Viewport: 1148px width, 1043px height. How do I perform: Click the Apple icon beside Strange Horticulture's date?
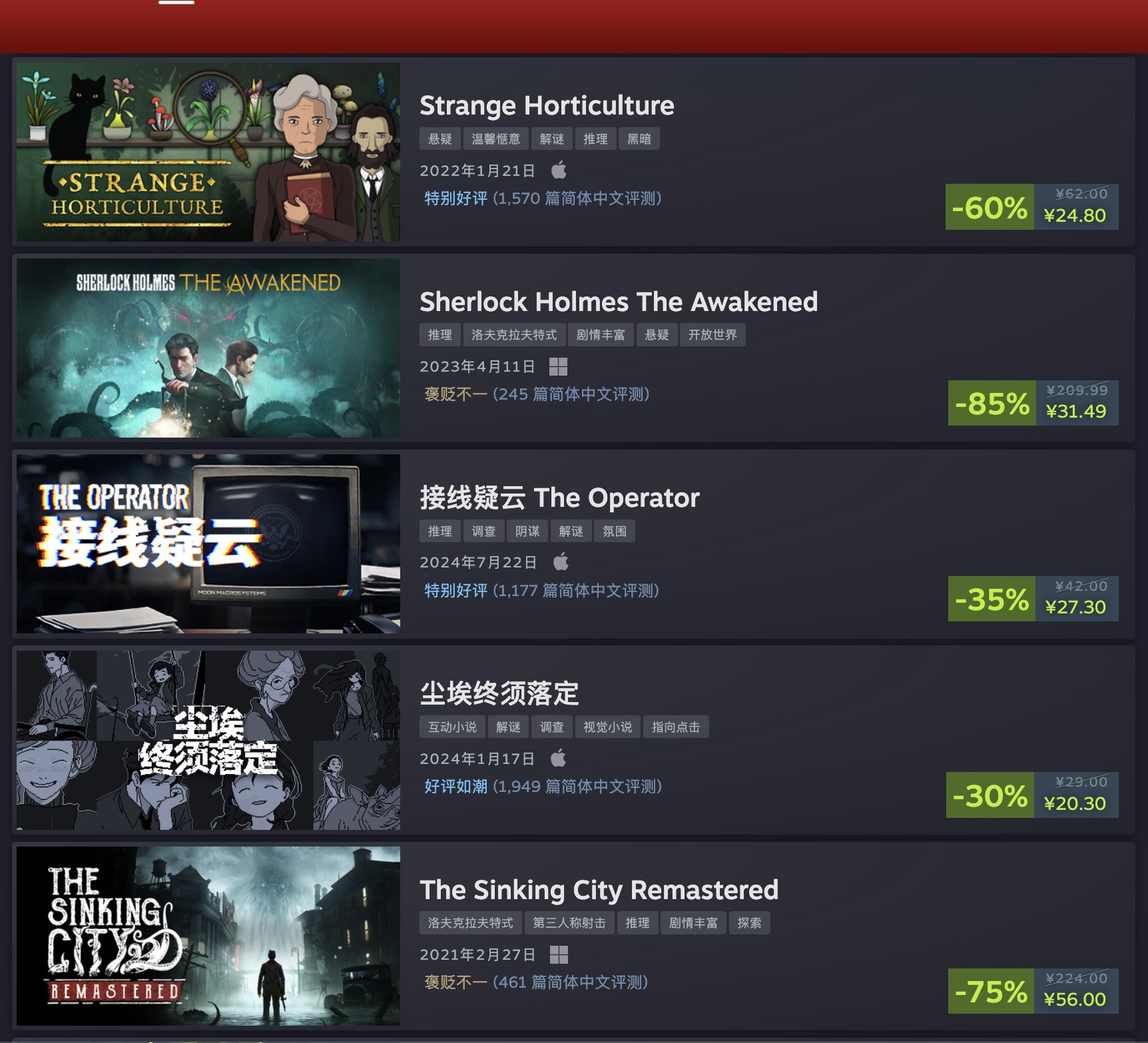[x=559, y=170]
